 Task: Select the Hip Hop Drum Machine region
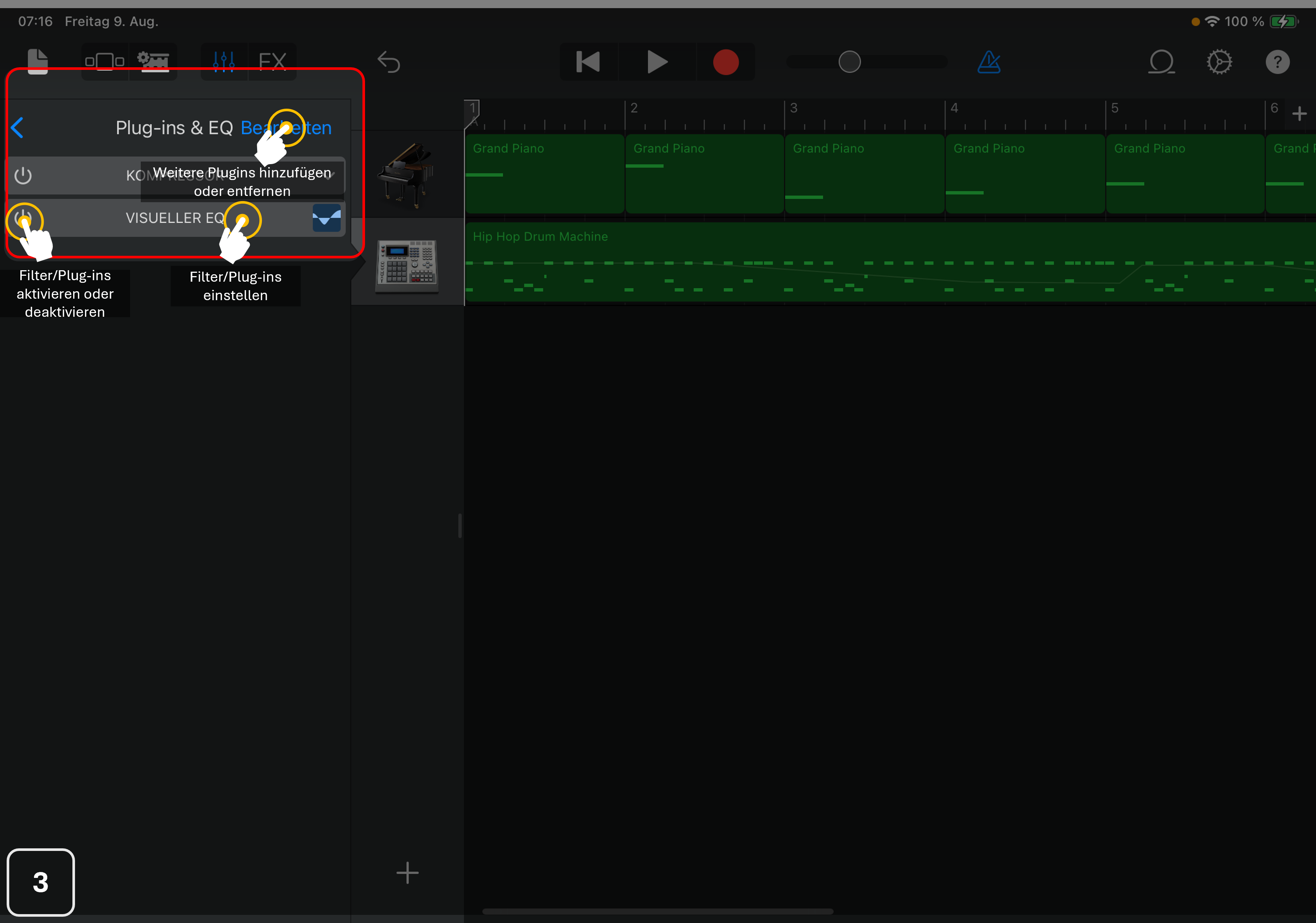coord(891,262)
